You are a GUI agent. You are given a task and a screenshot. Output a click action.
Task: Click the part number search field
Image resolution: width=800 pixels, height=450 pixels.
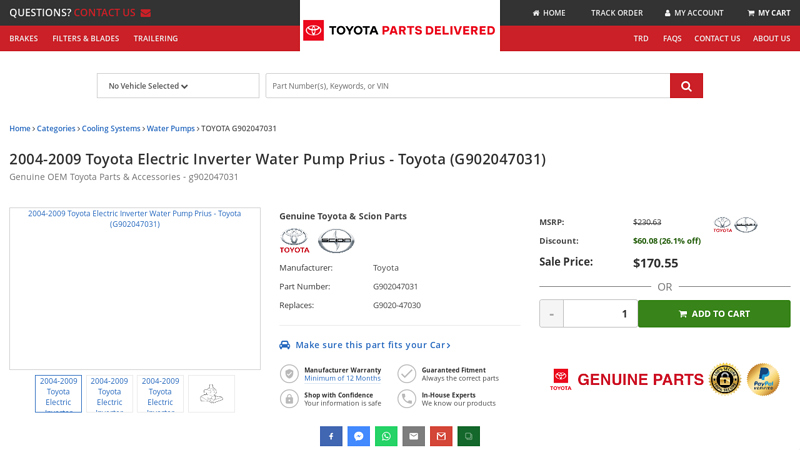[467, 86]
